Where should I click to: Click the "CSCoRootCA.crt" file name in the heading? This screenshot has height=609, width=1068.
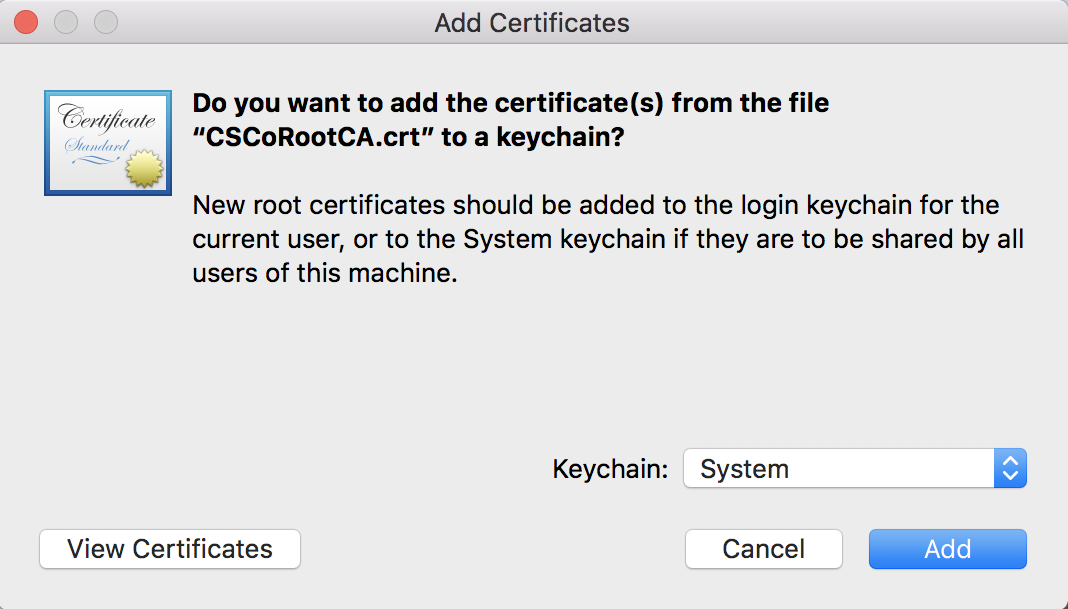tap(312, 138)
